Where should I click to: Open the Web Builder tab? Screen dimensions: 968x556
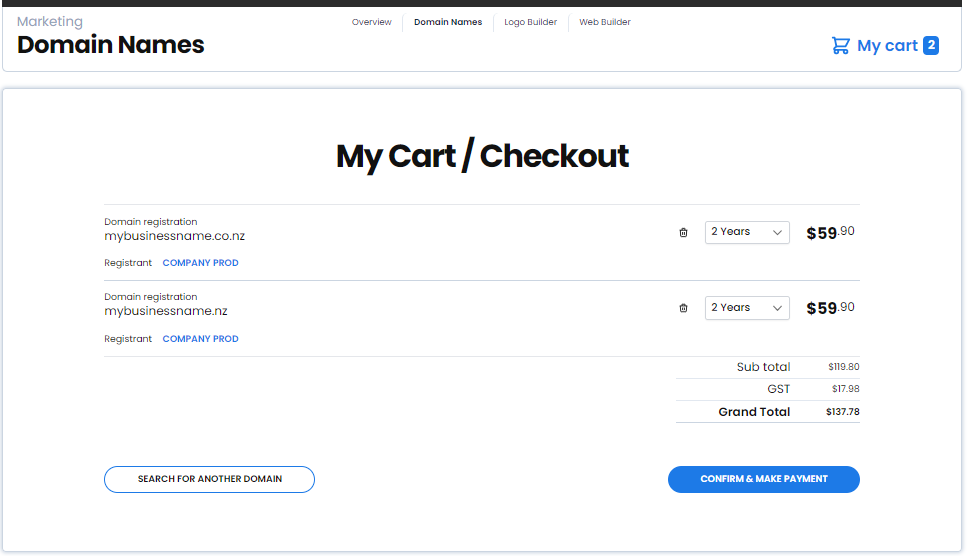[x=605, y=22]
